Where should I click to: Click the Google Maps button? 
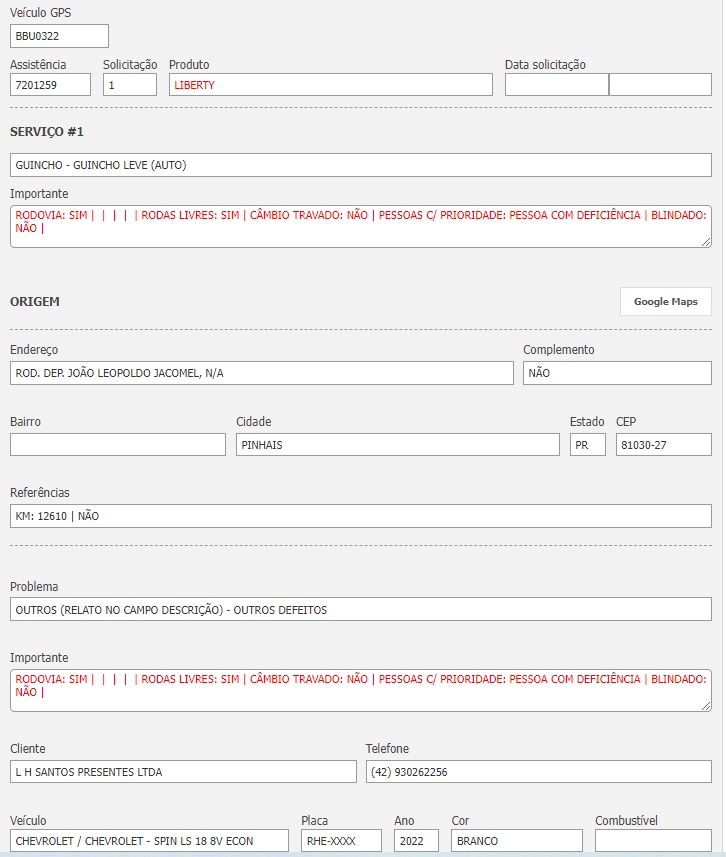[665, 301]
